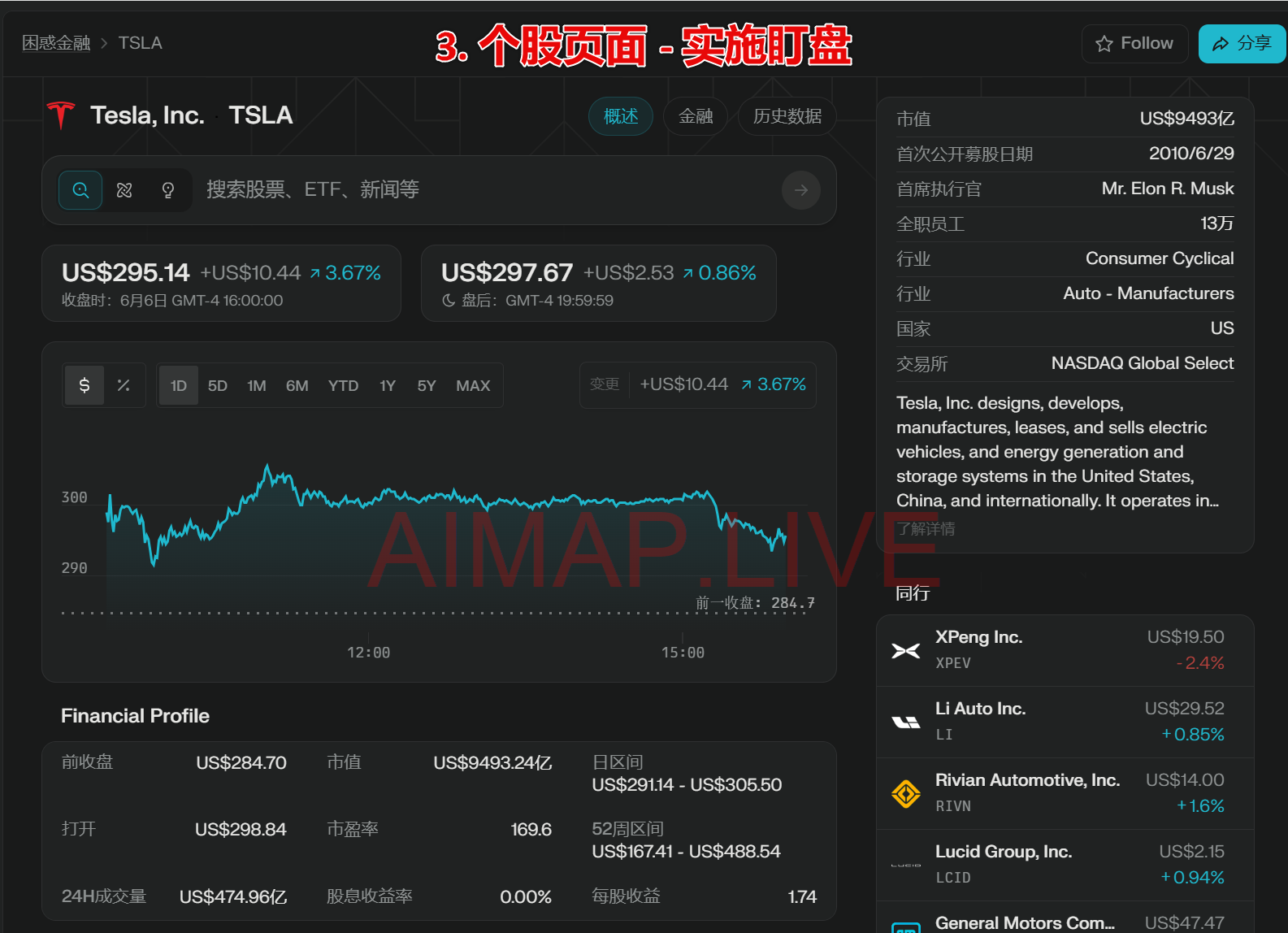
Task: Open the 概述 overview tab
Action: point(621,116)
